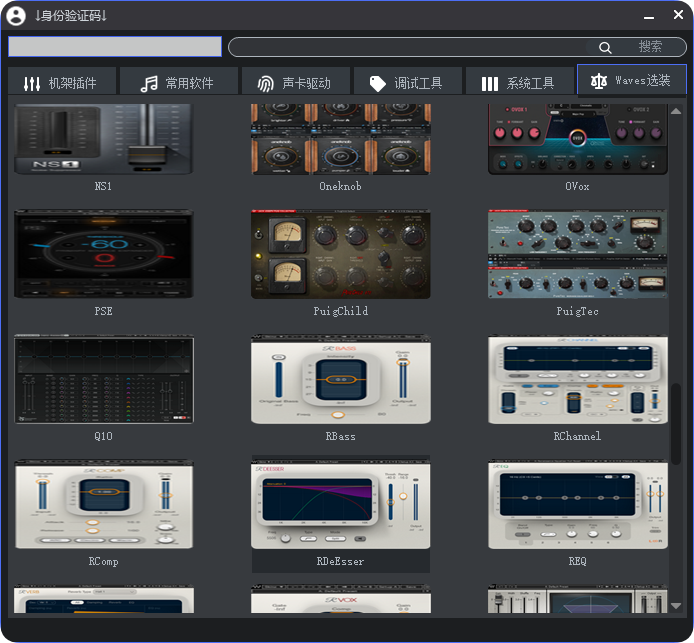Select the Oneknob plugin thumbnail
Screen dimensions: 694x643
[x=340, y=139]
